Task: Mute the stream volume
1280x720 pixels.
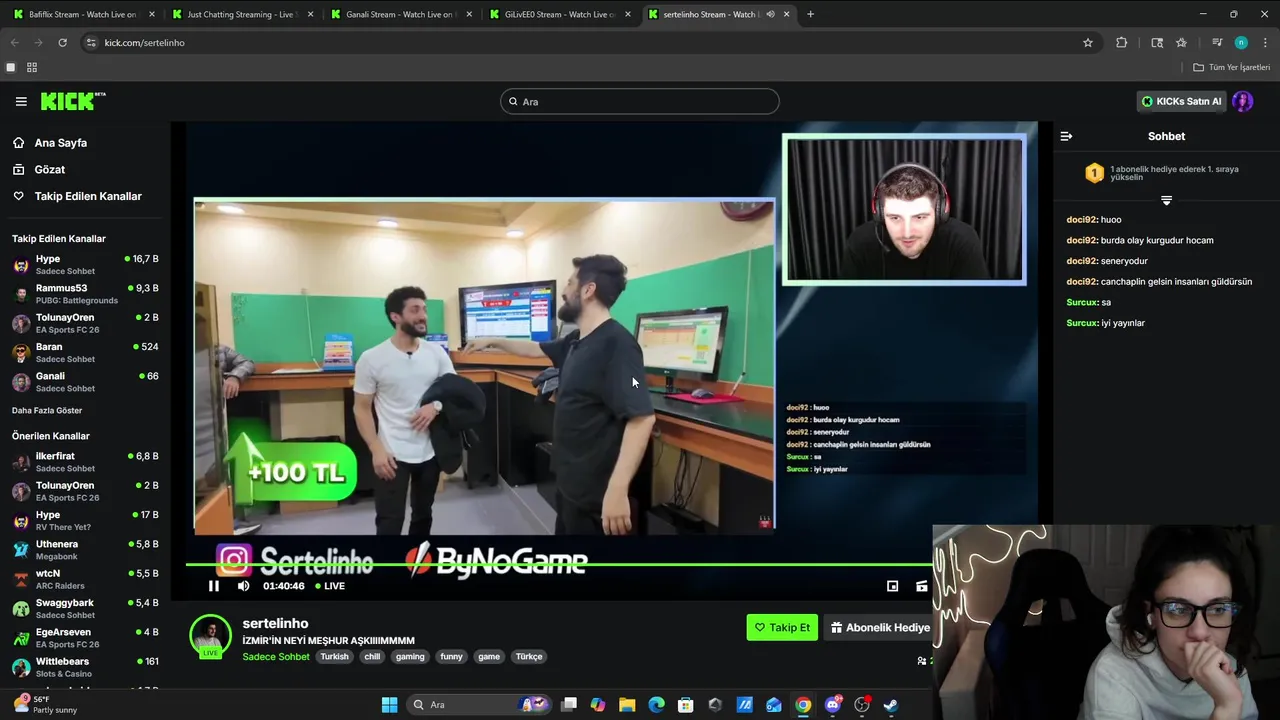Action: tap(243, 586)
